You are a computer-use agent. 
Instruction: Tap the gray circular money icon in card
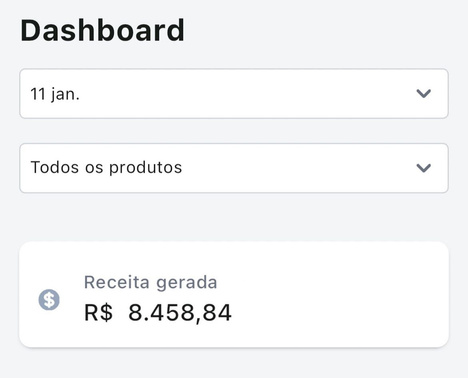[49, 299]
